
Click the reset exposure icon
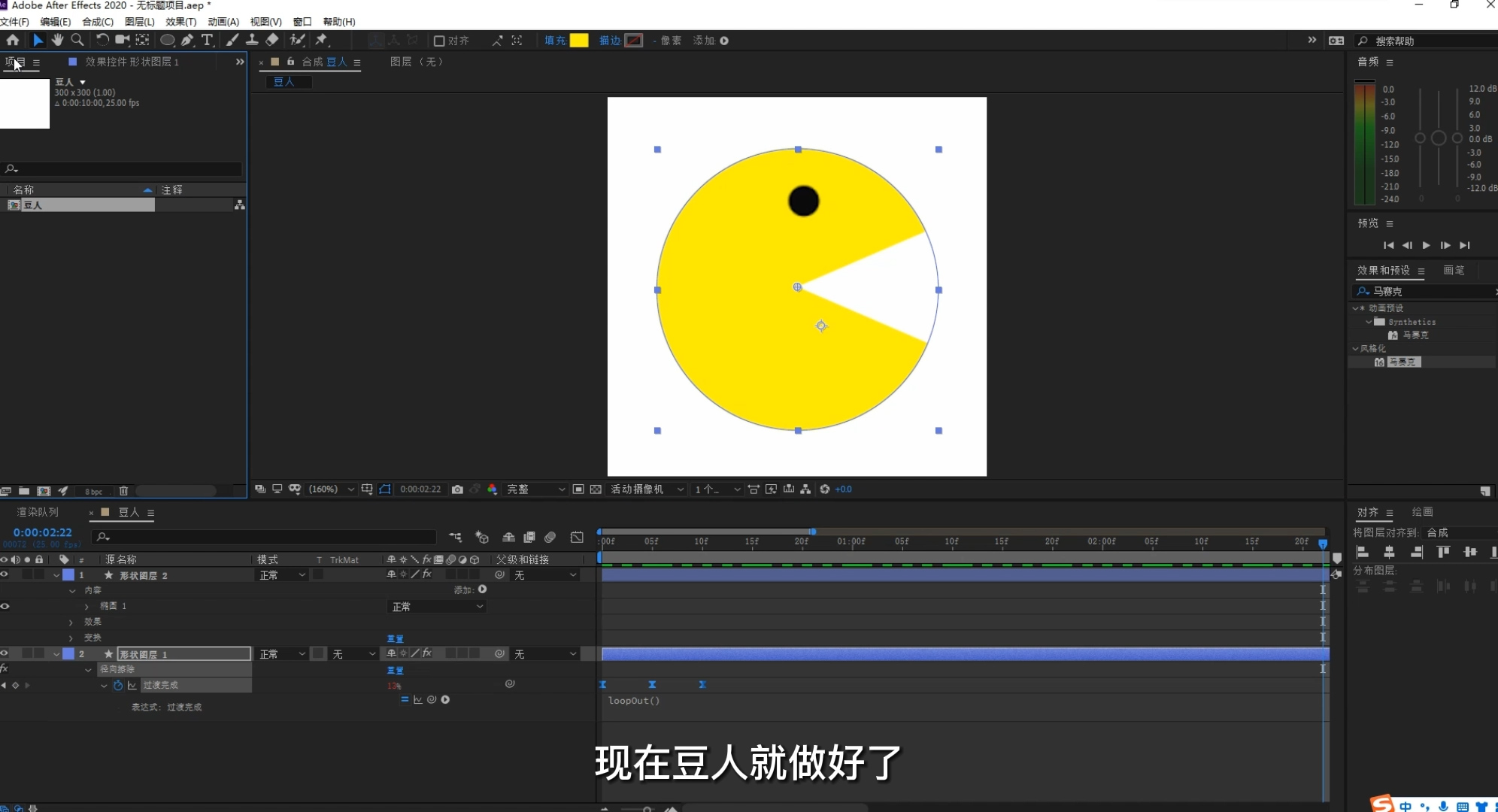825,489
